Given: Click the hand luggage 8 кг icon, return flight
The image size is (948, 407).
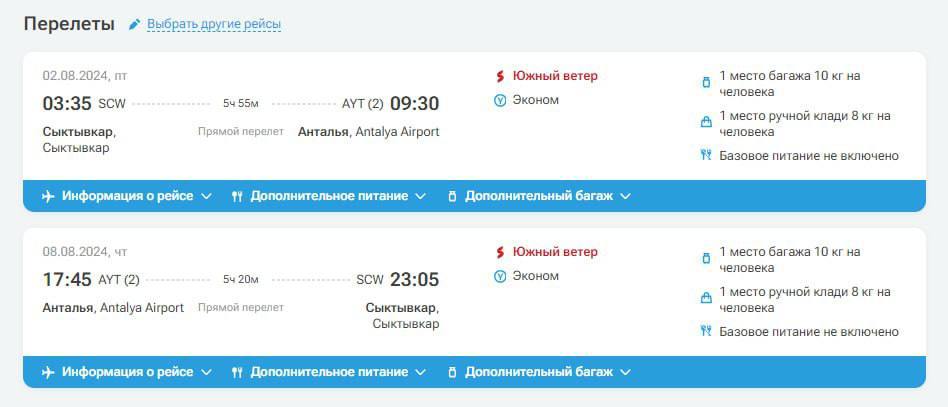Looking at the screenshot, I should pyautogui.click(x=706, y=299).
